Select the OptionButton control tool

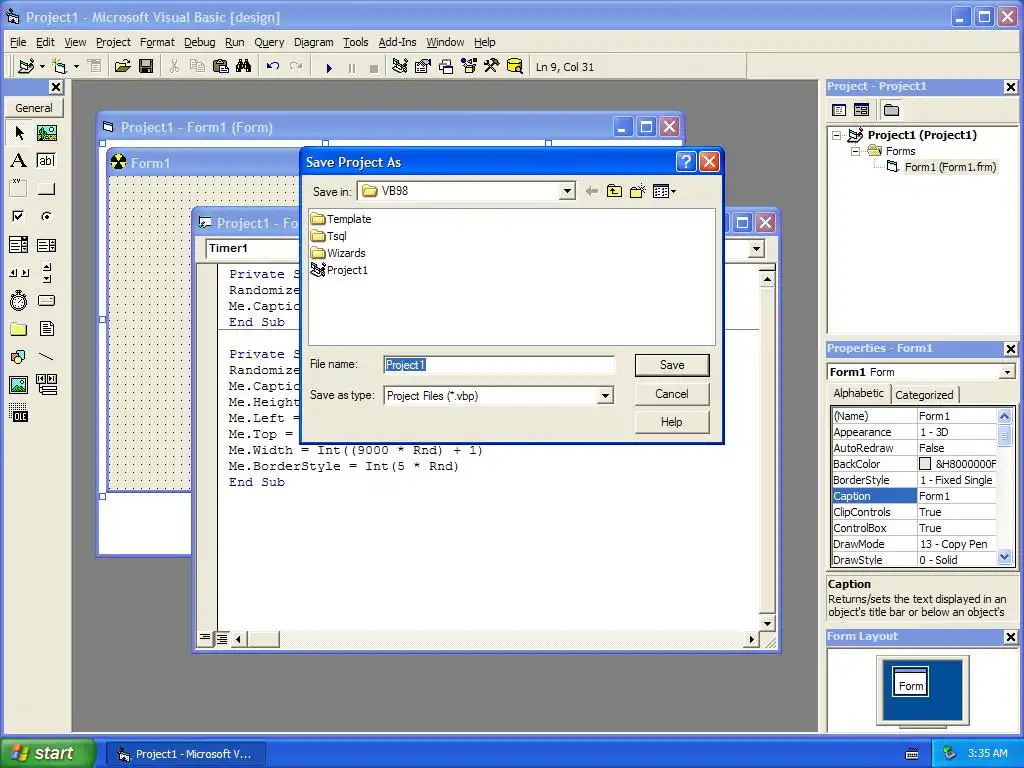point(46,216)
